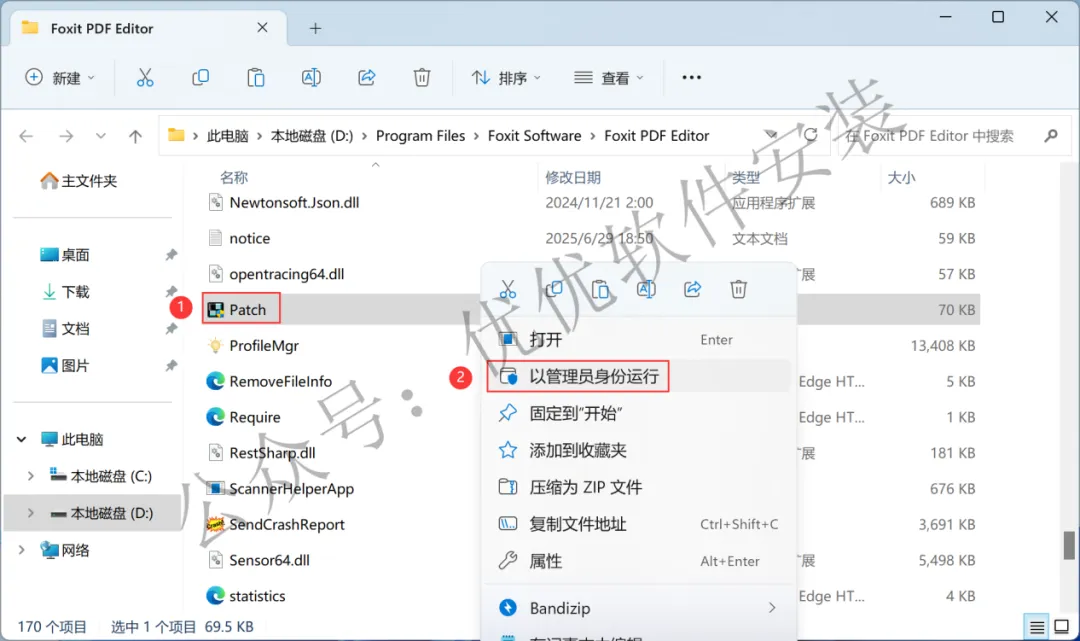The image size is (1080, 641).
Task: Click the Cut icon in the toolbar
Action: [145, 78]
